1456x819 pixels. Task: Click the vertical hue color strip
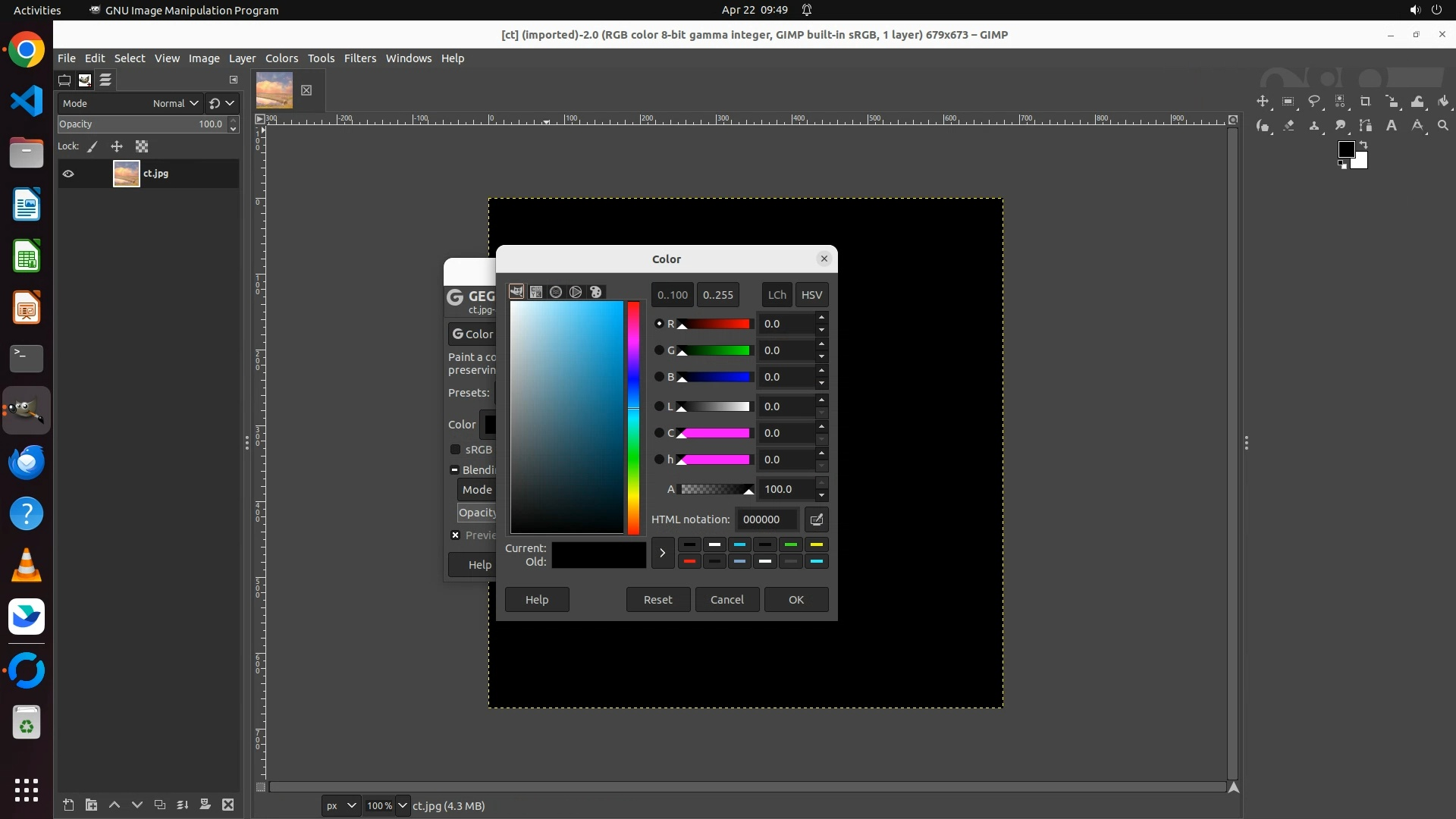[x=633, y=417]
